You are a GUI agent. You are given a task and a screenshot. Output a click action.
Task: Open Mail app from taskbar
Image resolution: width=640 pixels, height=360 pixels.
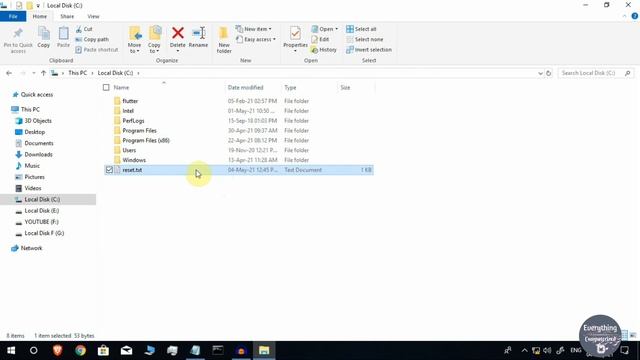tap(126, 350)
